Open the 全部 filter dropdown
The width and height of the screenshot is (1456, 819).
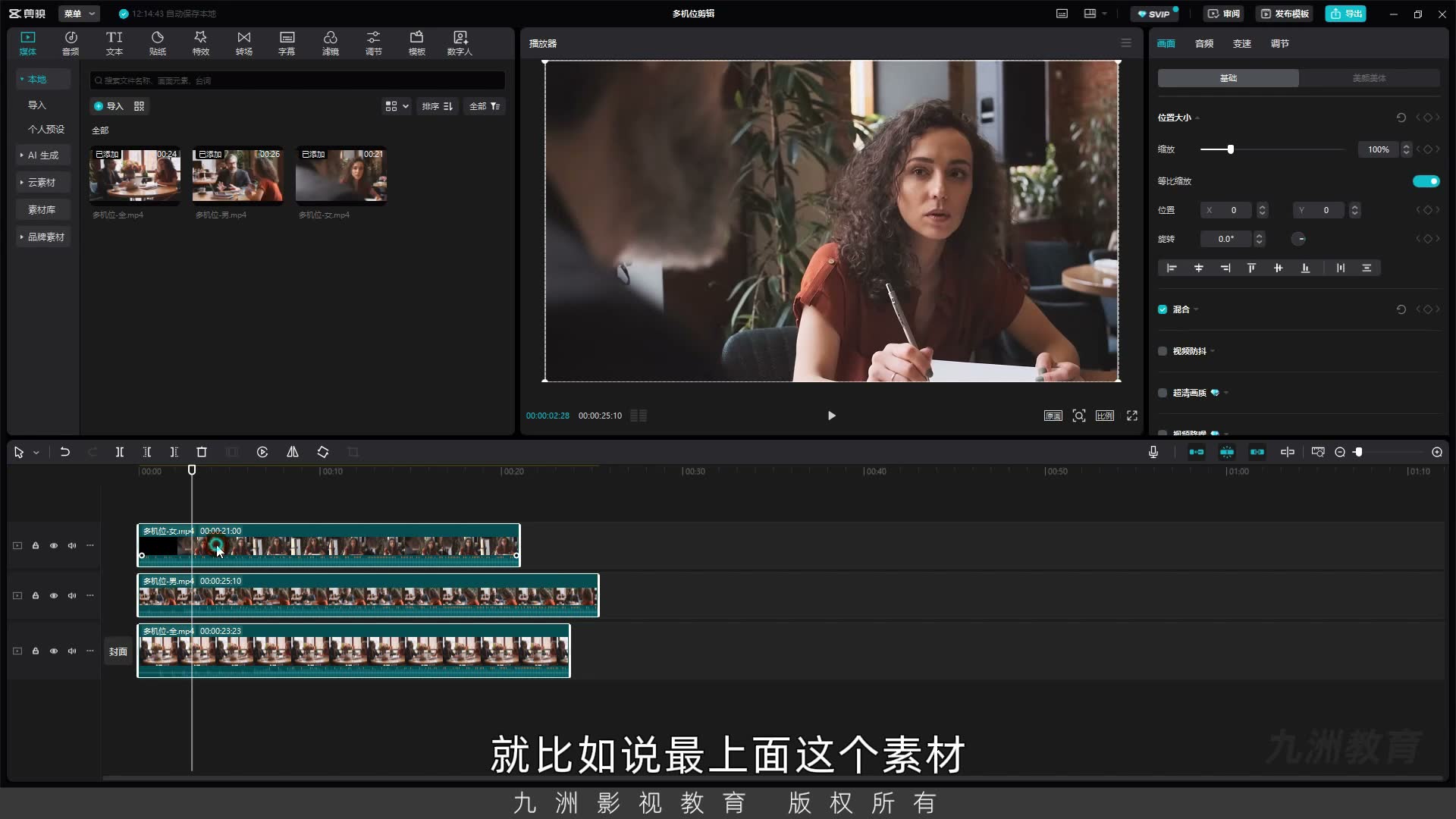[x=485, y=106]
